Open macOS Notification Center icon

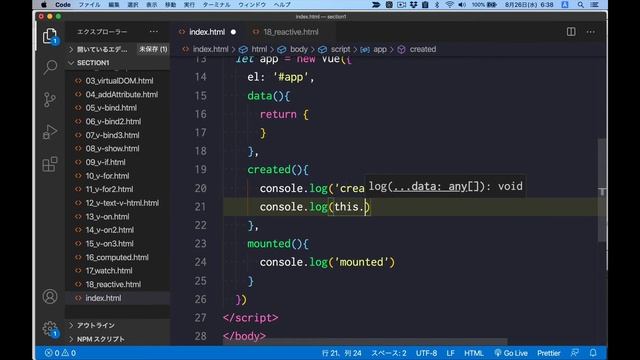(x=595, y=5)
